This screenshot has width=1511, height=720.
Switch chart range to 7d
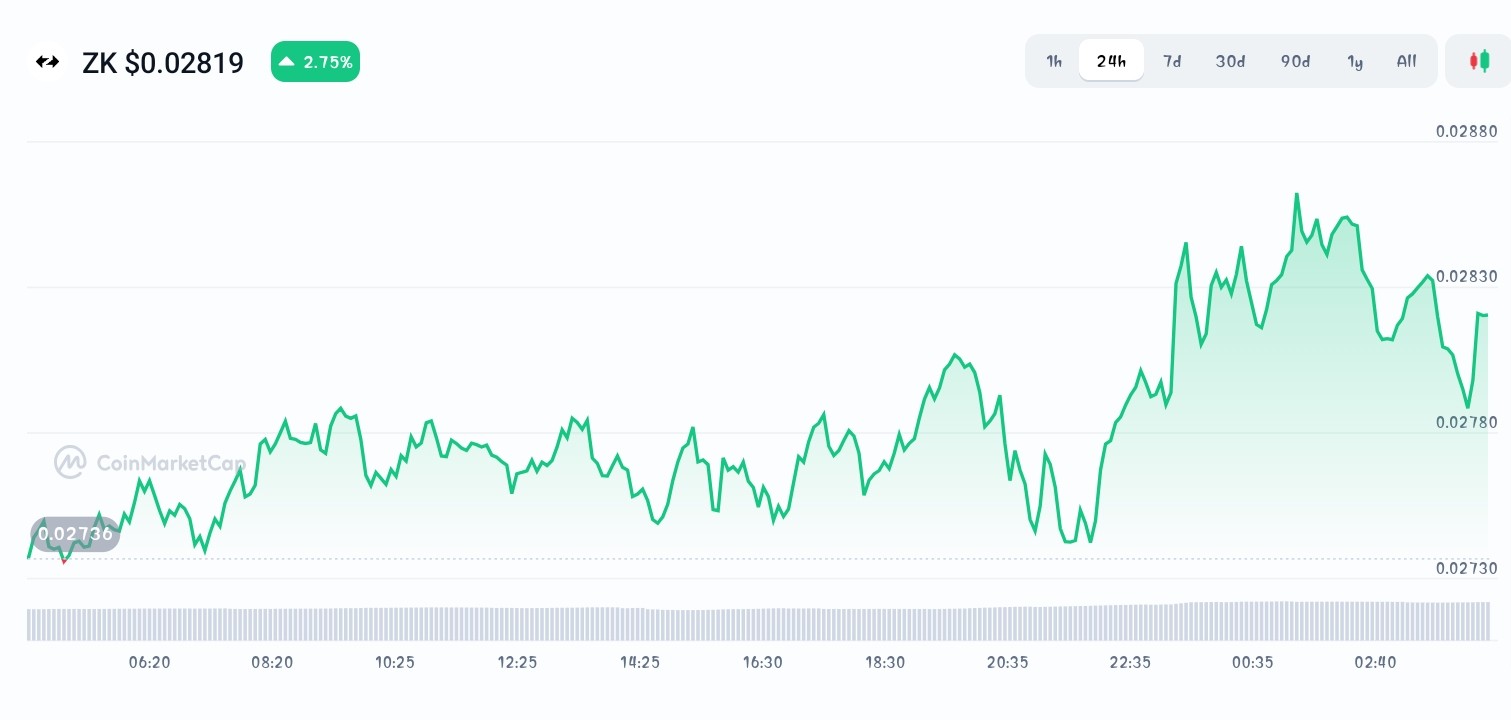click(1172, 61)
